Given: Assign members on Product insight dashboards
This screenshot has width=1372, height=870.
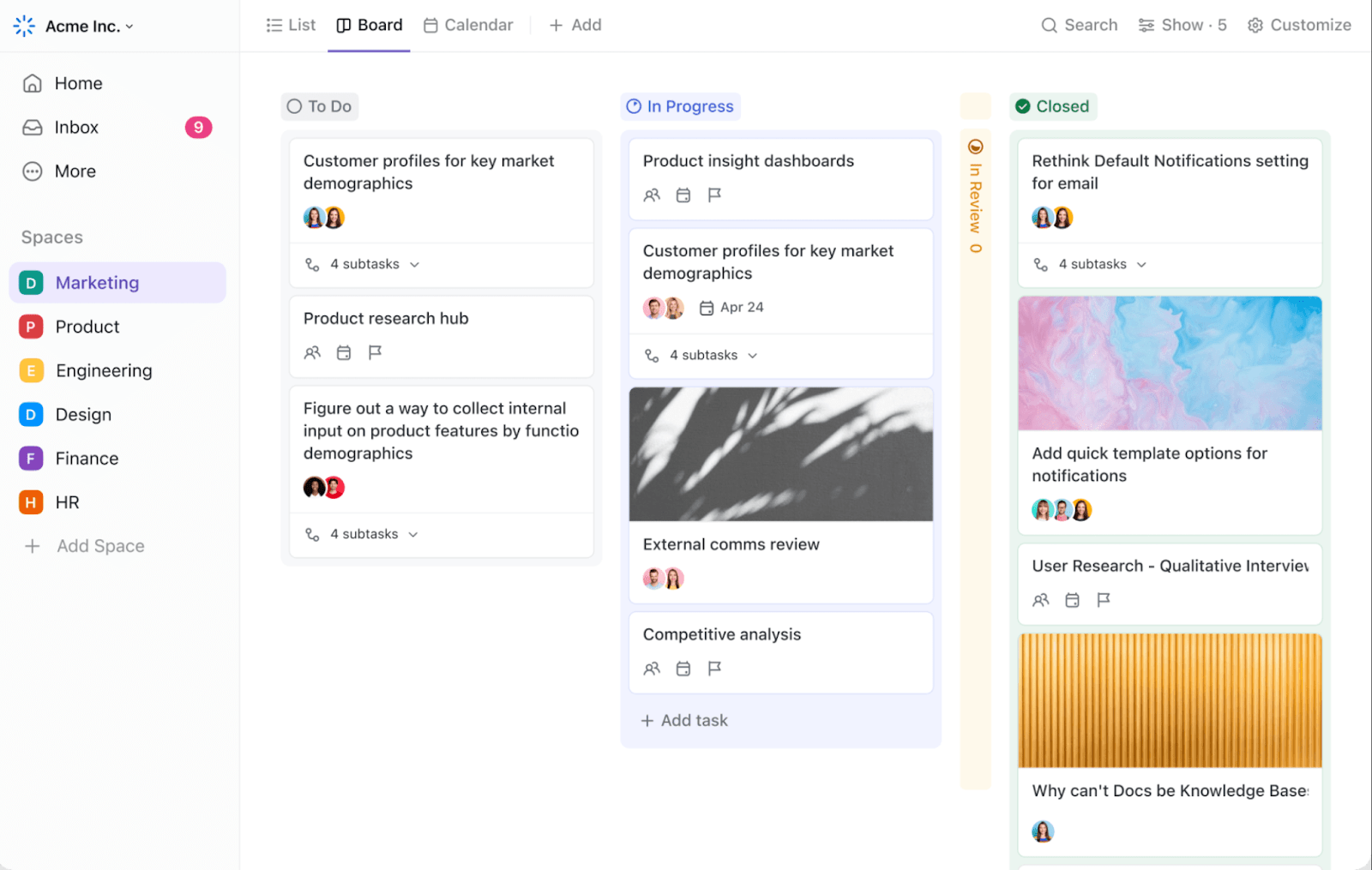Looking at the screenshot, I should click(652, 195).
